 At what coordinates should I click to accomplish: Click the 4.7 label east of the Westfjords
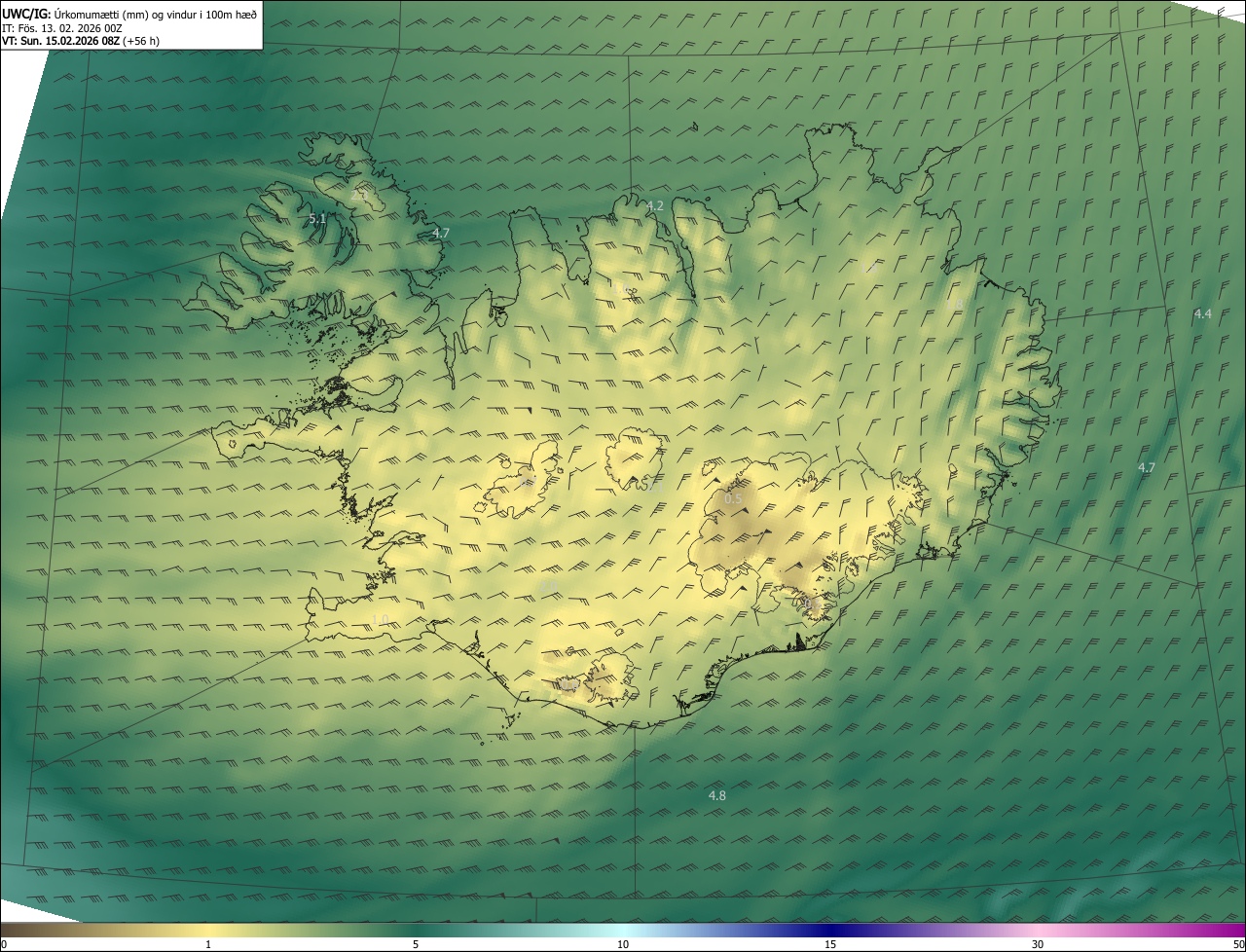(441, 233)
